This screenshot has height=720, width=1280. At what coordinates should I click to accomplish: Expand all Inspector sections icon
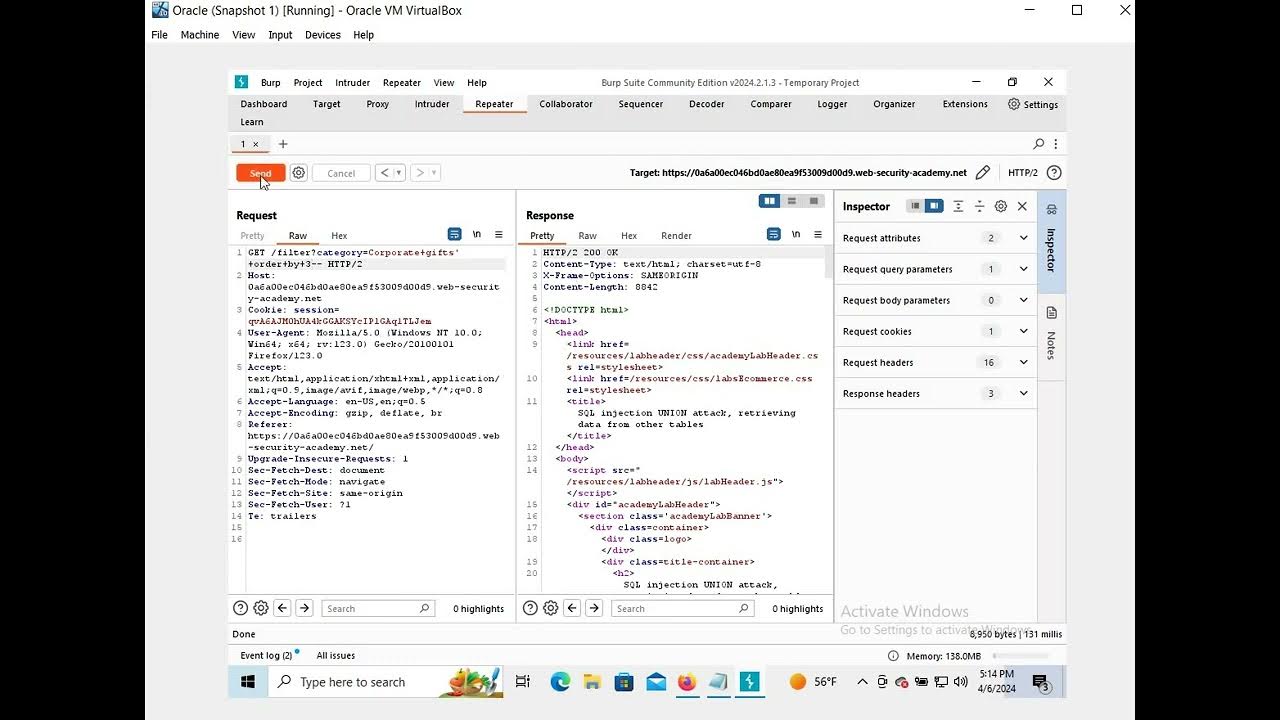click(958, 206)
